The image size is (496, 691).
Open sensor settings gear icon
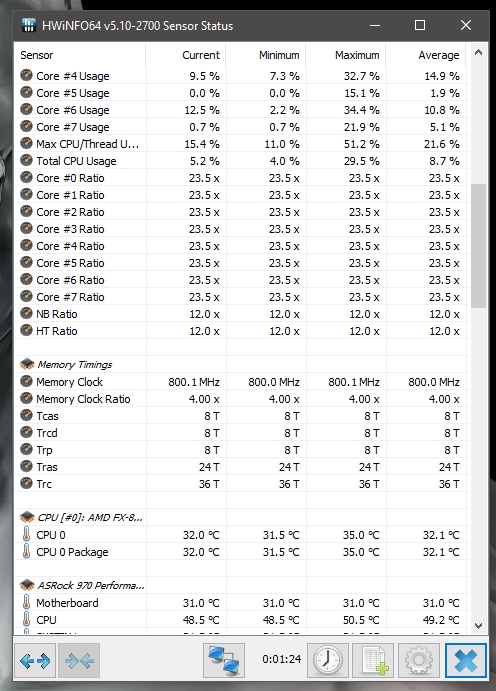418,660
